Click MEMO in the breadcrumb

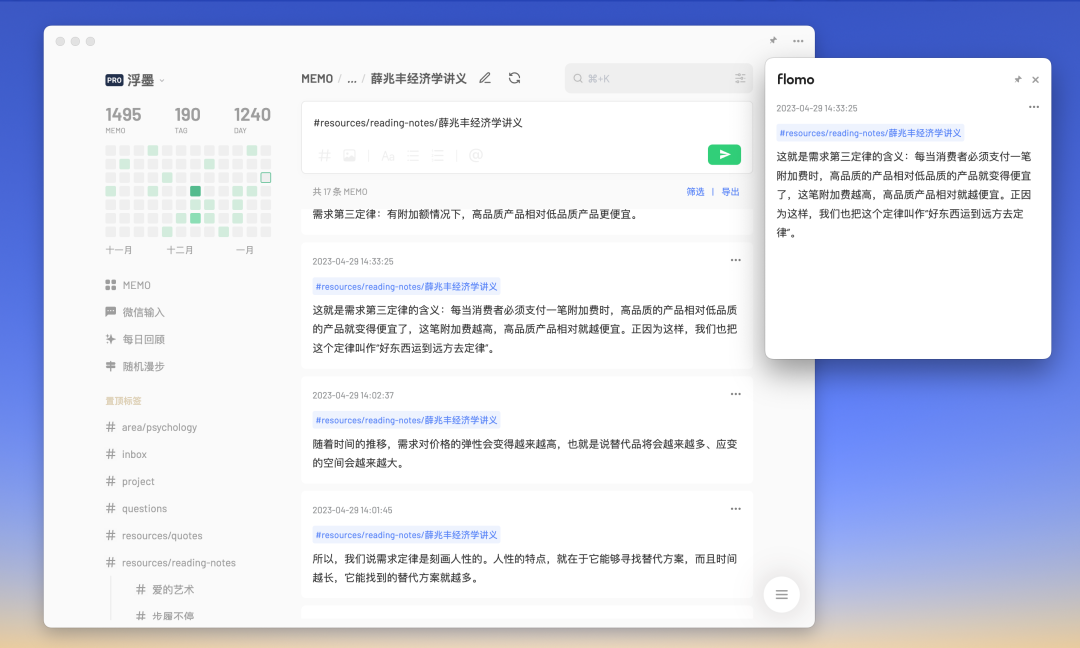tap(317, 79)
